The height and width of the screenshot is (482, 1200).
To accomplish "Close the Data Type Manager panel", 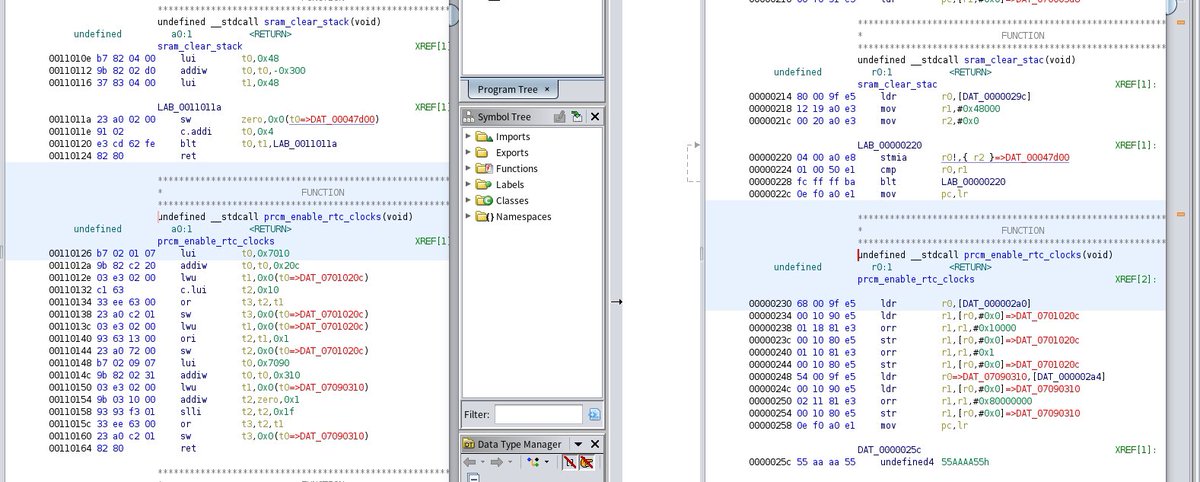I will [595, 444].
